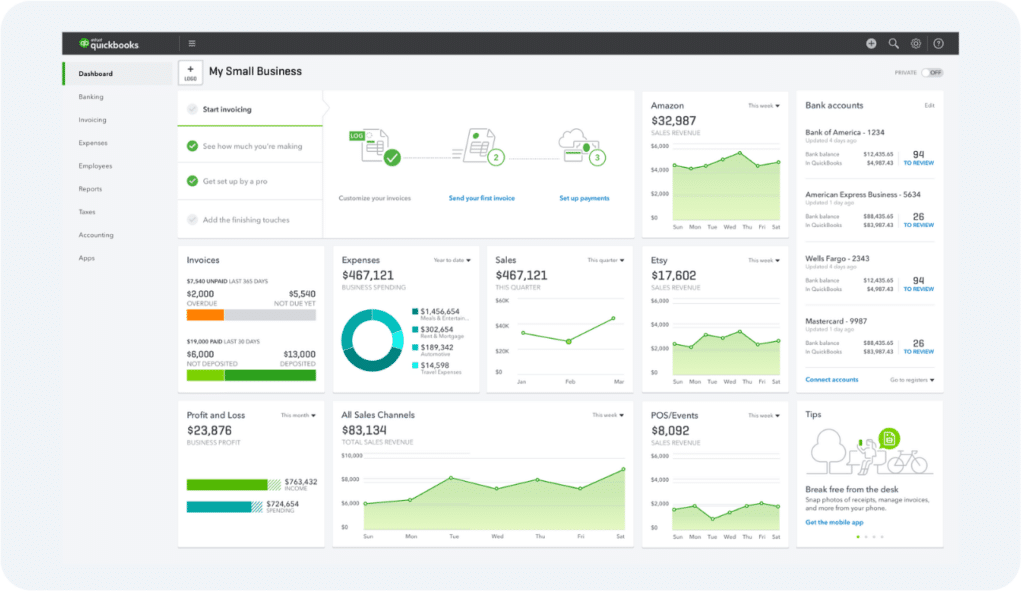Select first Tips carousel dot
1024x591 pixels.
coord(857,537)
